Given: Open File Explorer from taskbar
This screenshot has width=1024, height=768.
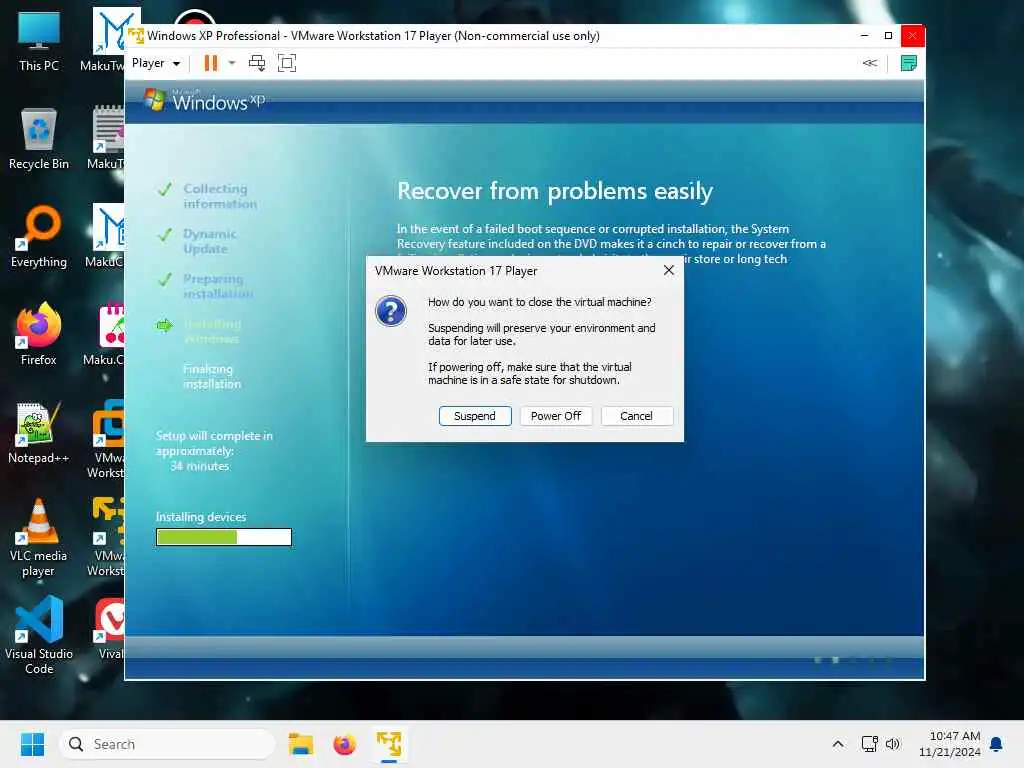Looking at the screenshot, I should coord(300,744).
